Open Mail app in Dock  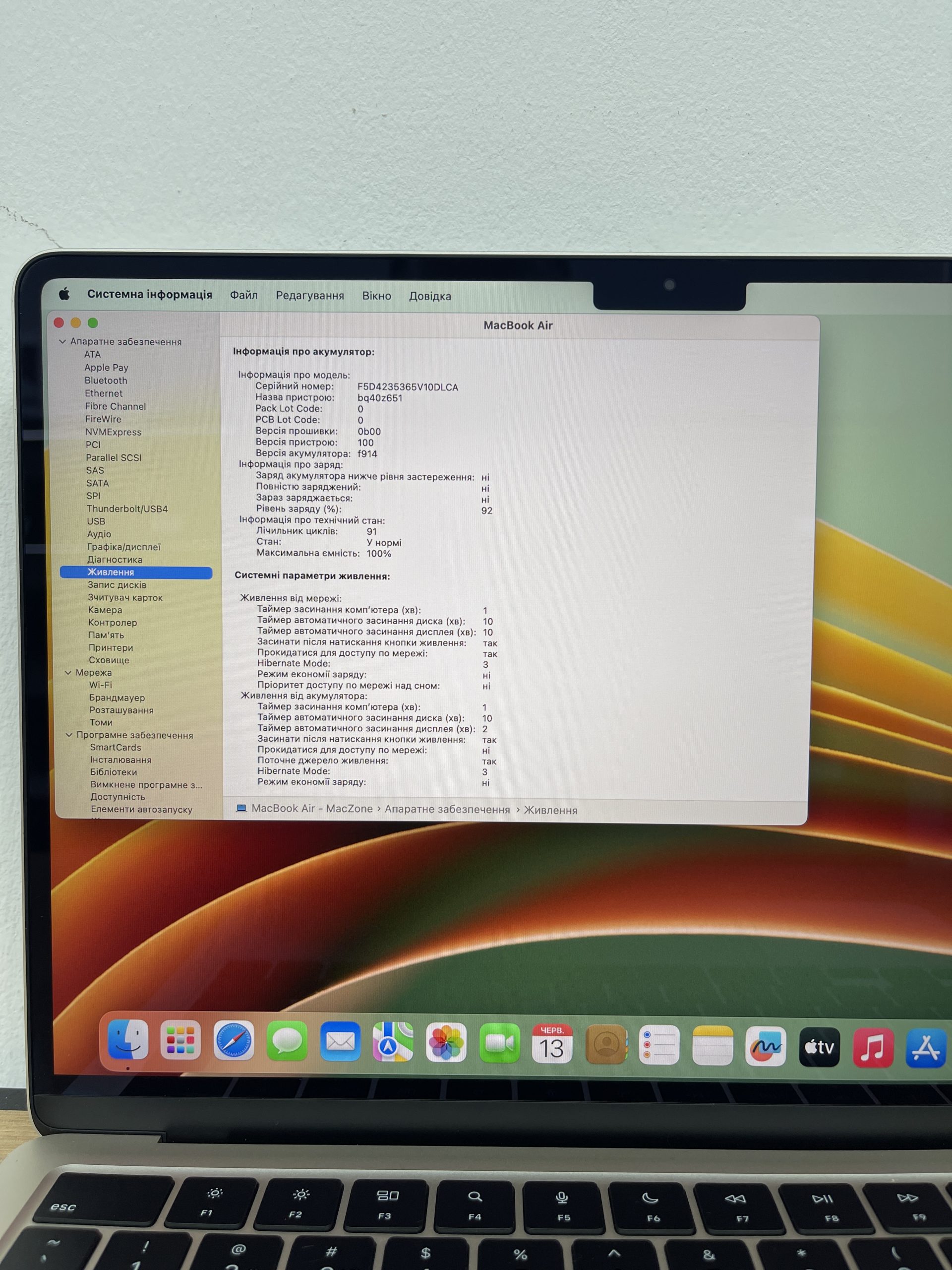(x=340, y=1041)
